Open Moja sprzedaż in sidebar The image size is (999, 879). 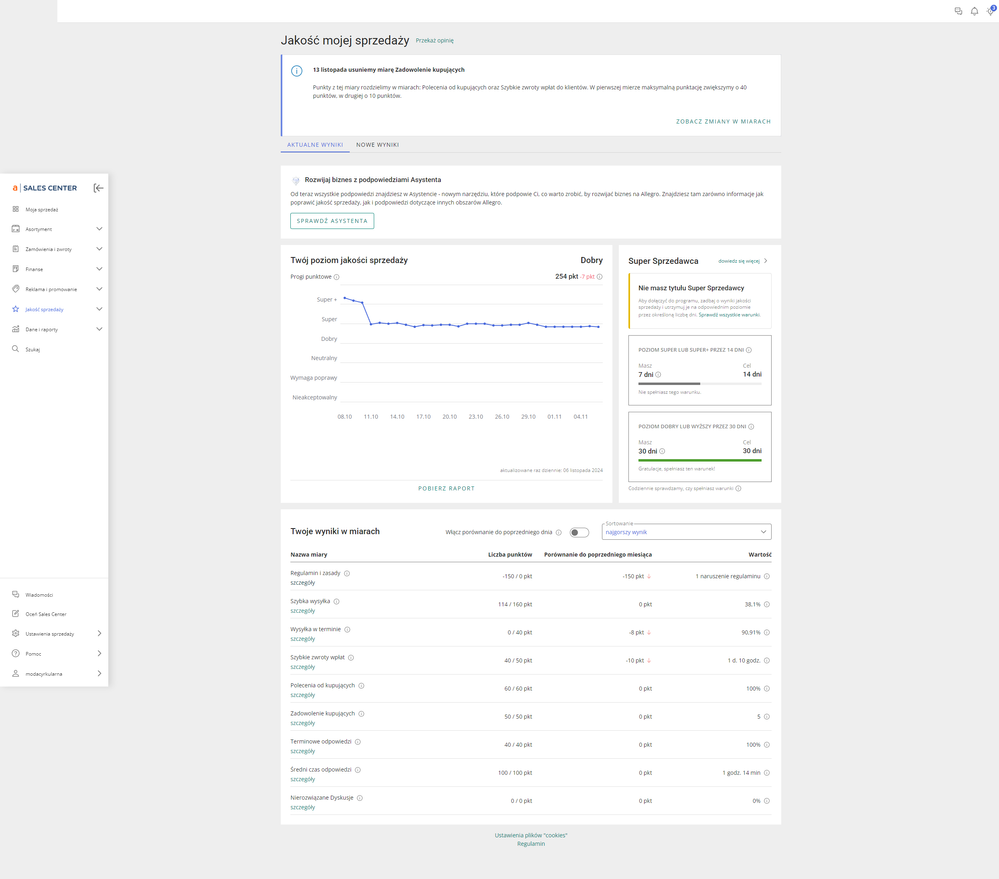click(x=41, y=210)
